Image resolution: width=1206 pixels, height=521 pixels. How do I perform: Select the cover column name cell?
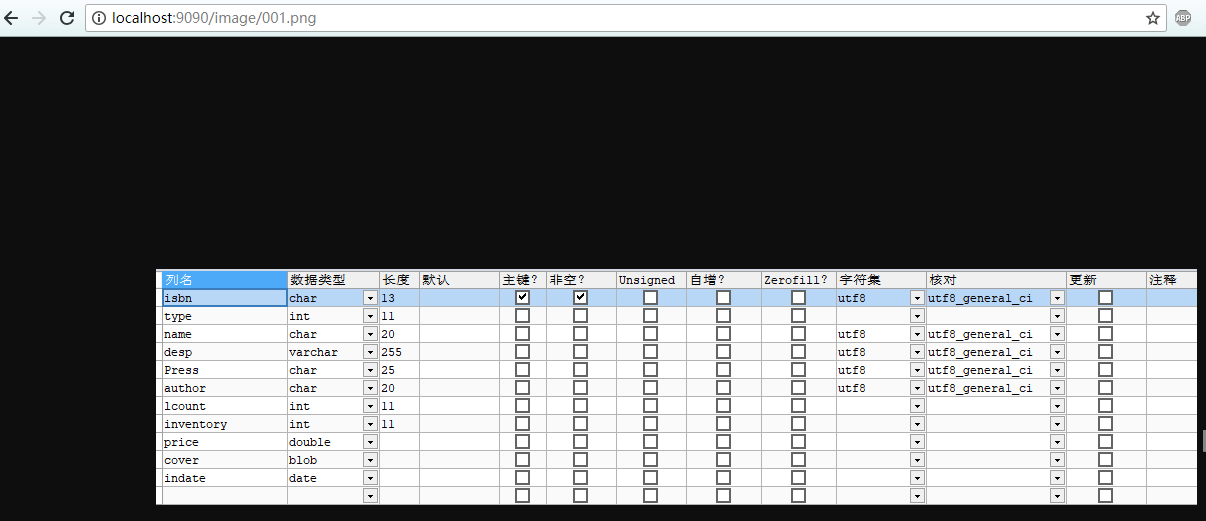click(x=224, y=460)
